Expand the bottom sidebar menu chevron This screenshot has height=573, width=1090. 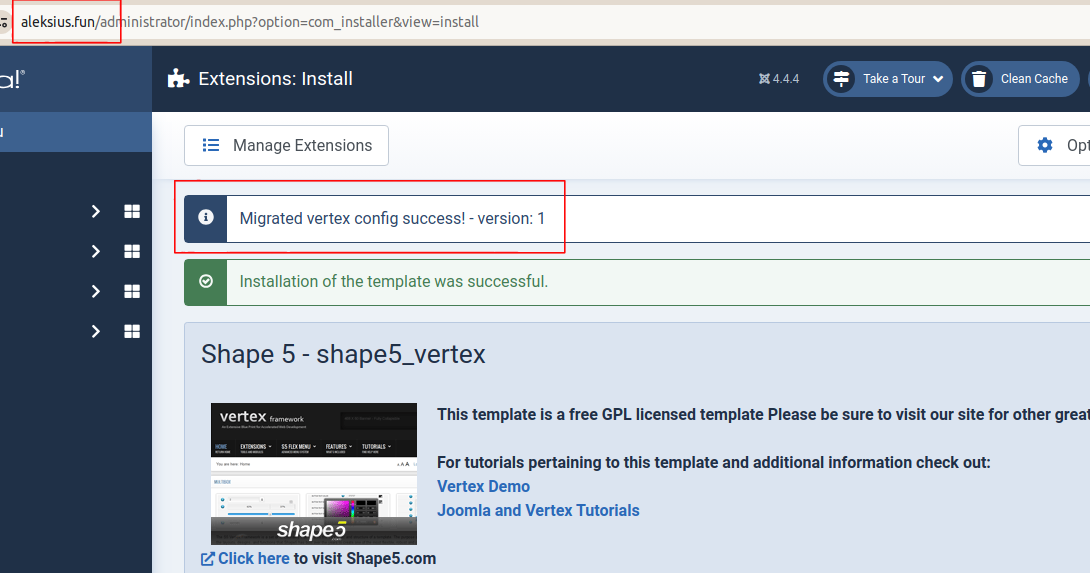click(x=96, y=331)
